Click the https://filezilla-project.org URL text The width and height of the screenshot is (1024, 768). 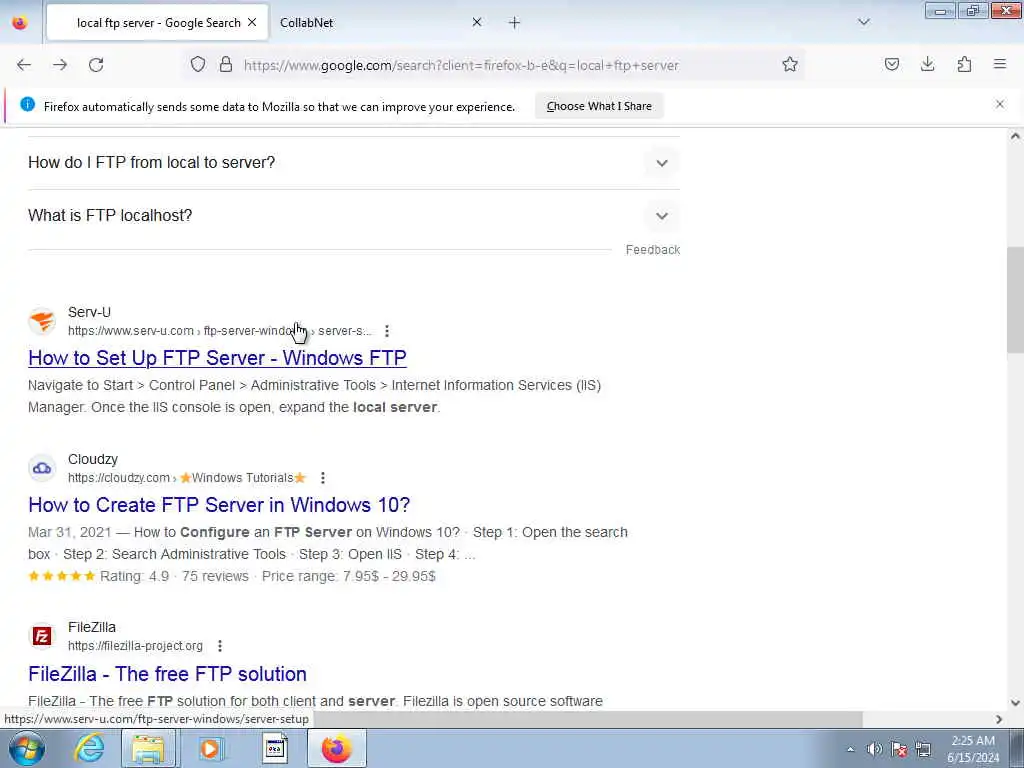coord(135,646)
